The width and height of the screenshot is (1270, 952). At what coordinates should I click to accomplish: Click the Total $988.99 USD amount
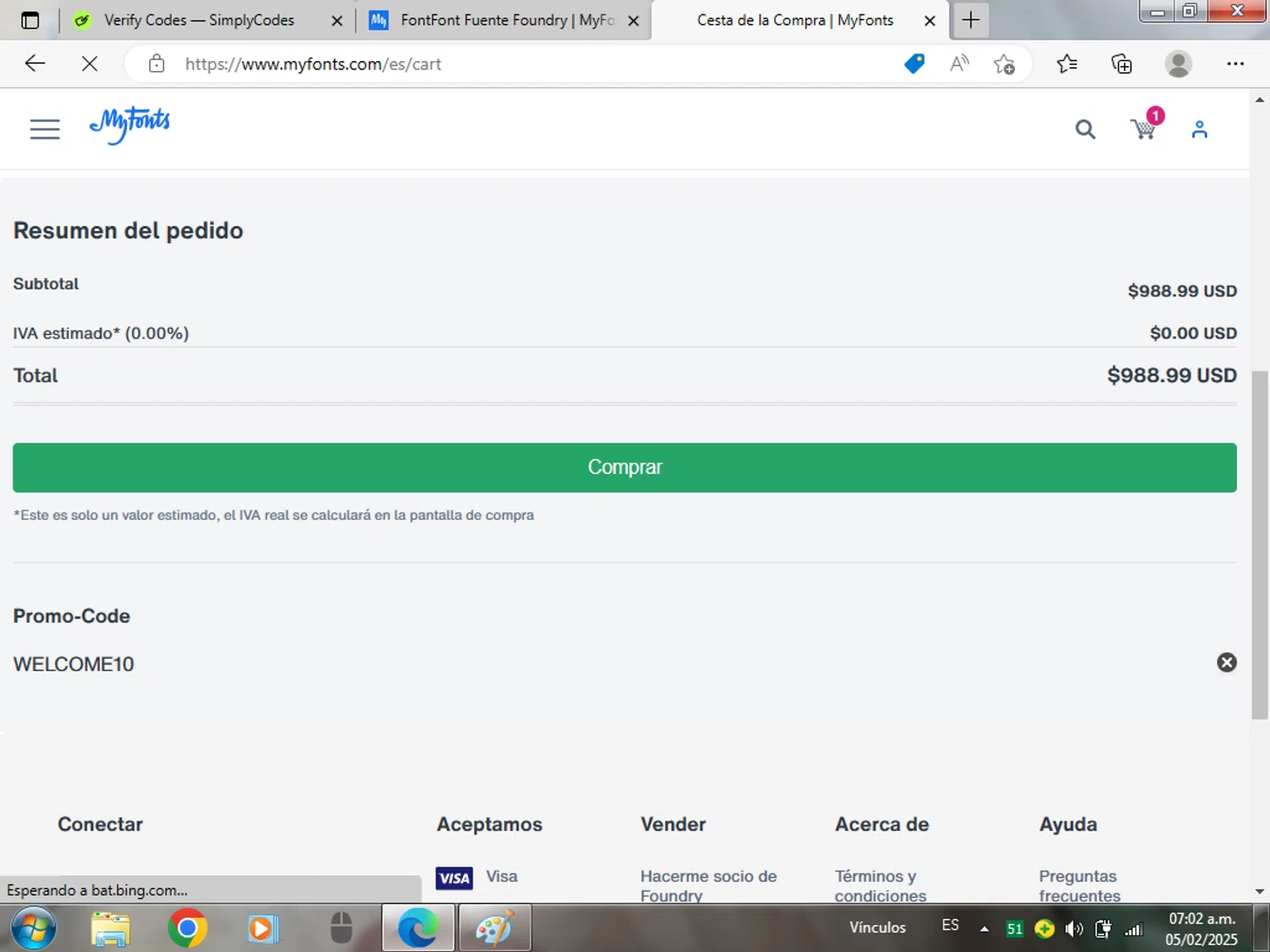(1172, 376)
